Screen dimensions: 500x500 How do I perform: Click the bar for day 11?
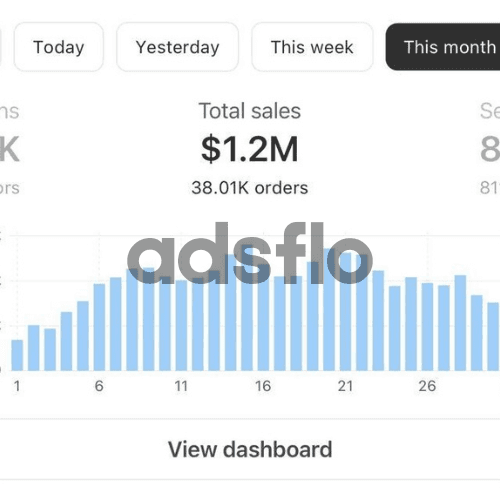[x=181, y=325]
